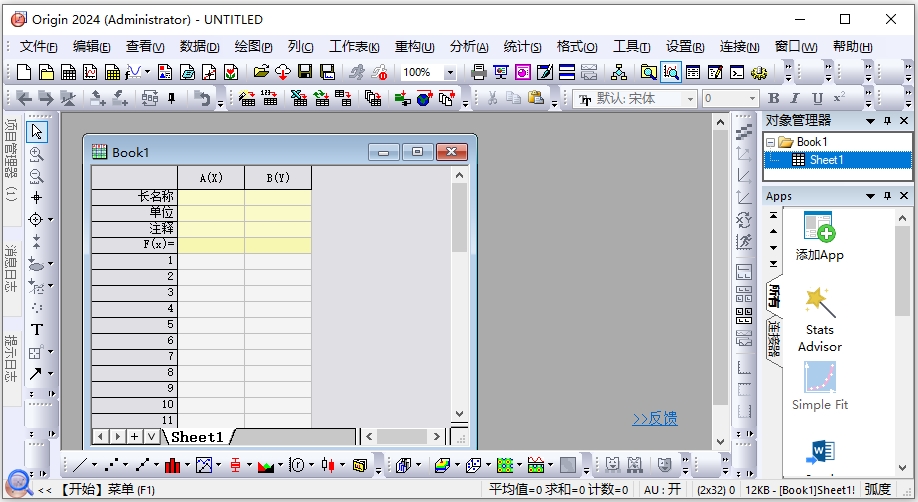This screenshot has width=918, height=502.
Task: Select the Zoom Out tool
Action: pos(36,176)
